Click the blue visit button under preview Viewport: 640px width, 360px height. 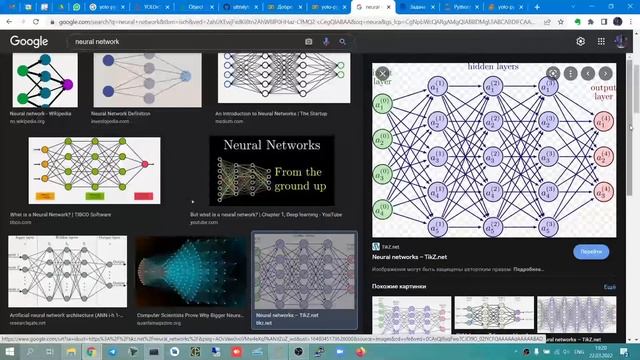591,252
